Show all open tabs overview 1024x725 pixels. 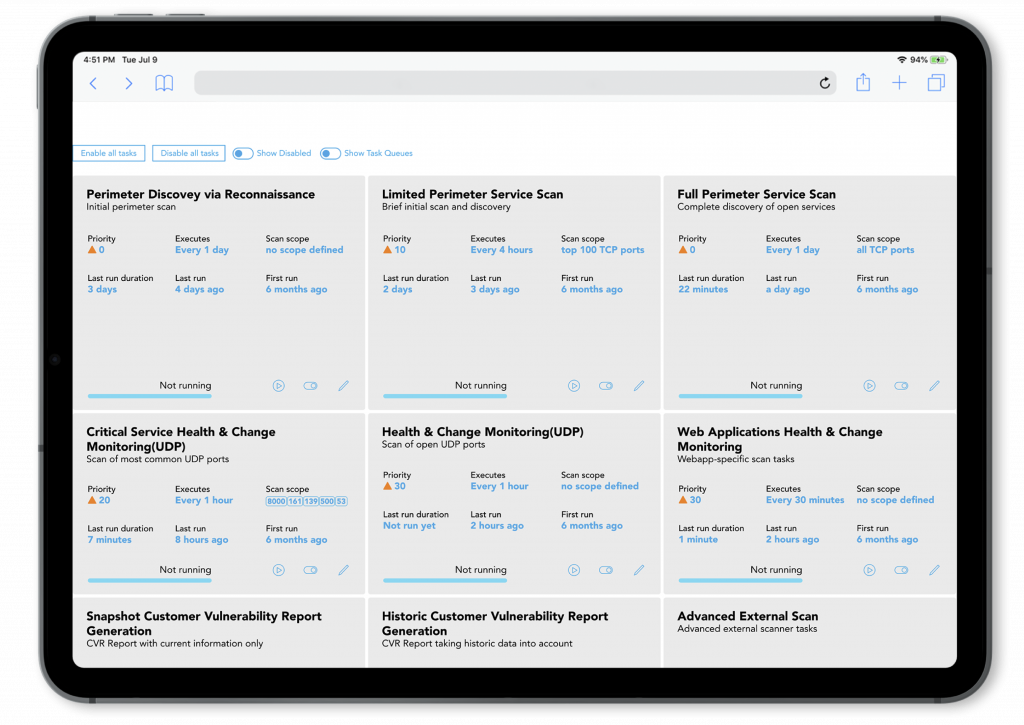(x=936, y=84)
